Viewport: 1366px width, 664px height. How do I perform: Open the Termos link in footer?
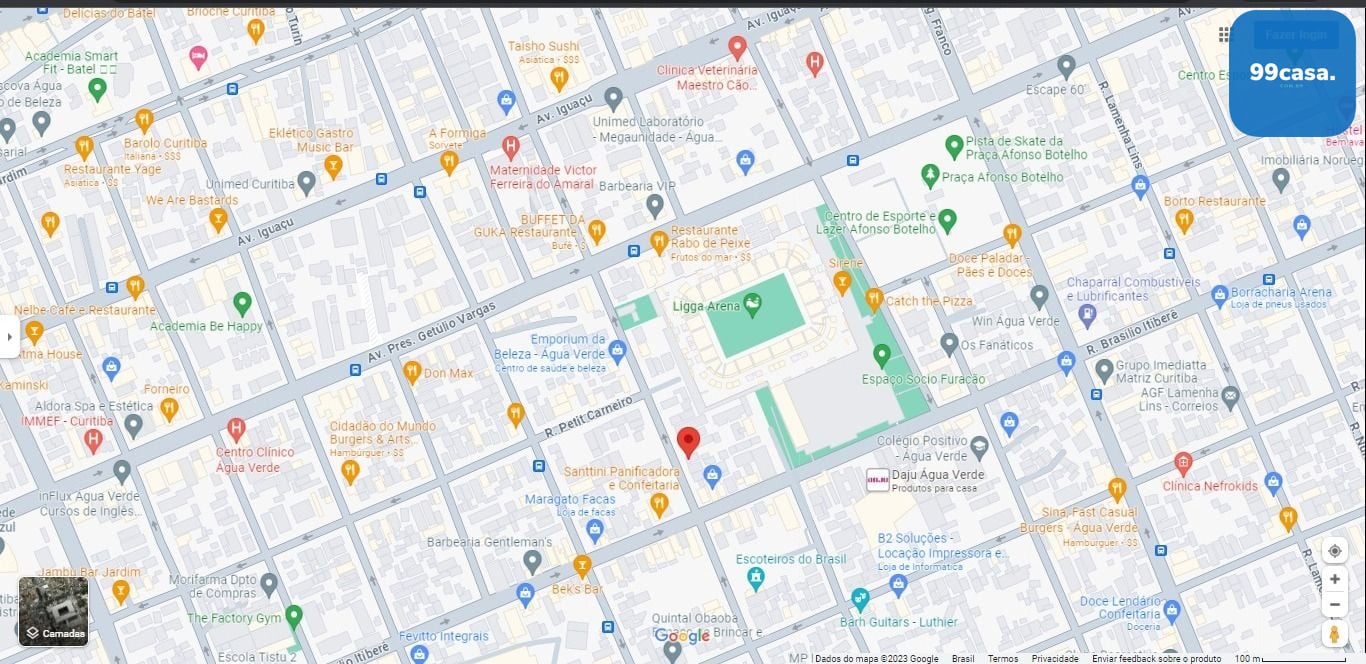1003,658
